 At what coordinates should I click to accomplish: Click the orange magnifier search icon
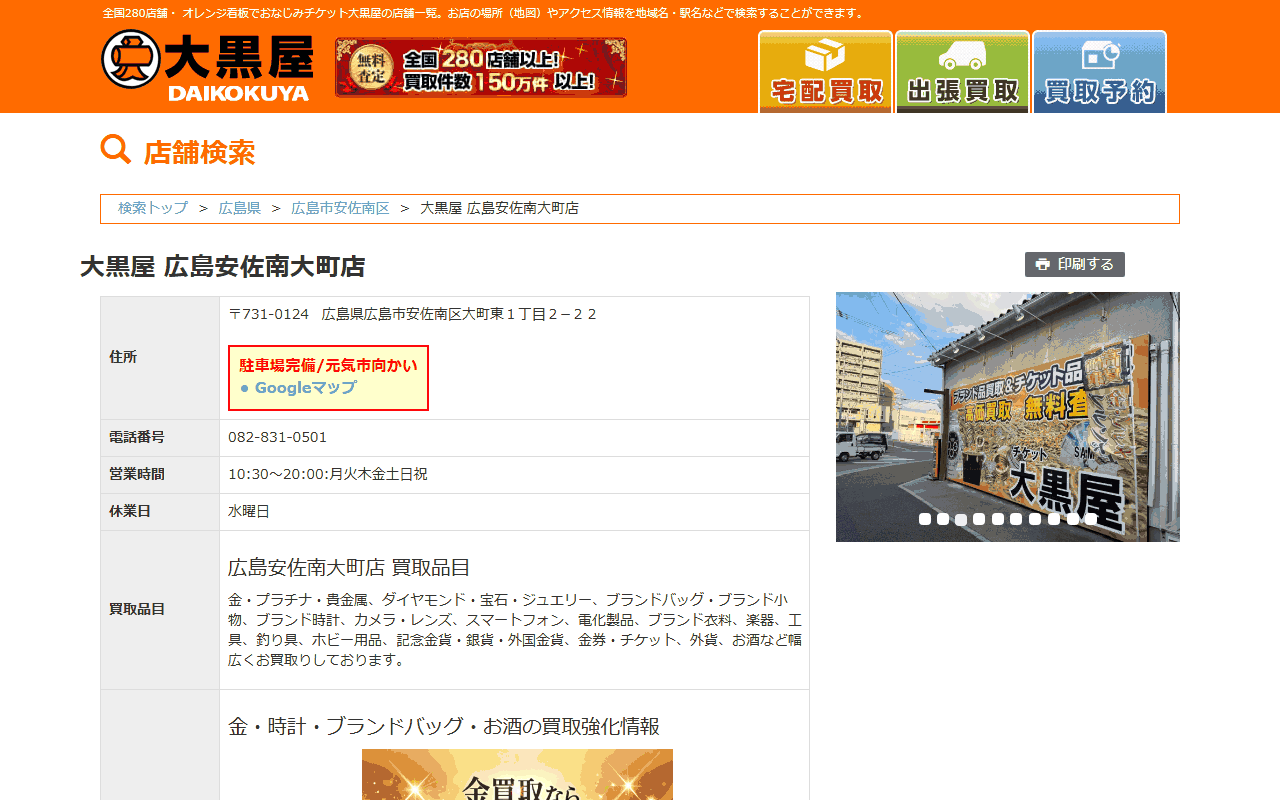pyautogui.click(x=116, y=150)
